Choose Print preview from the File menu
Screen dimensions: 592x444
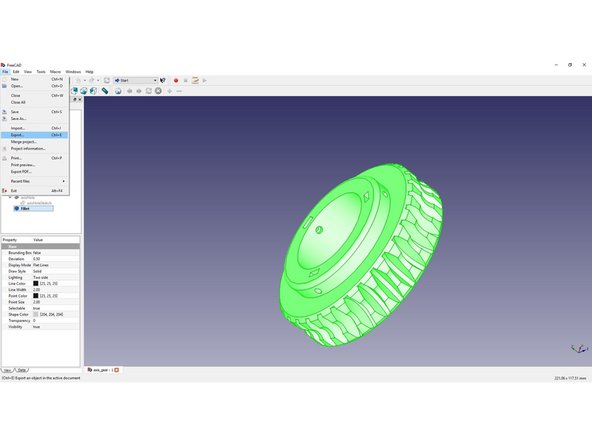pyautogui.click(x=35, y=165)
